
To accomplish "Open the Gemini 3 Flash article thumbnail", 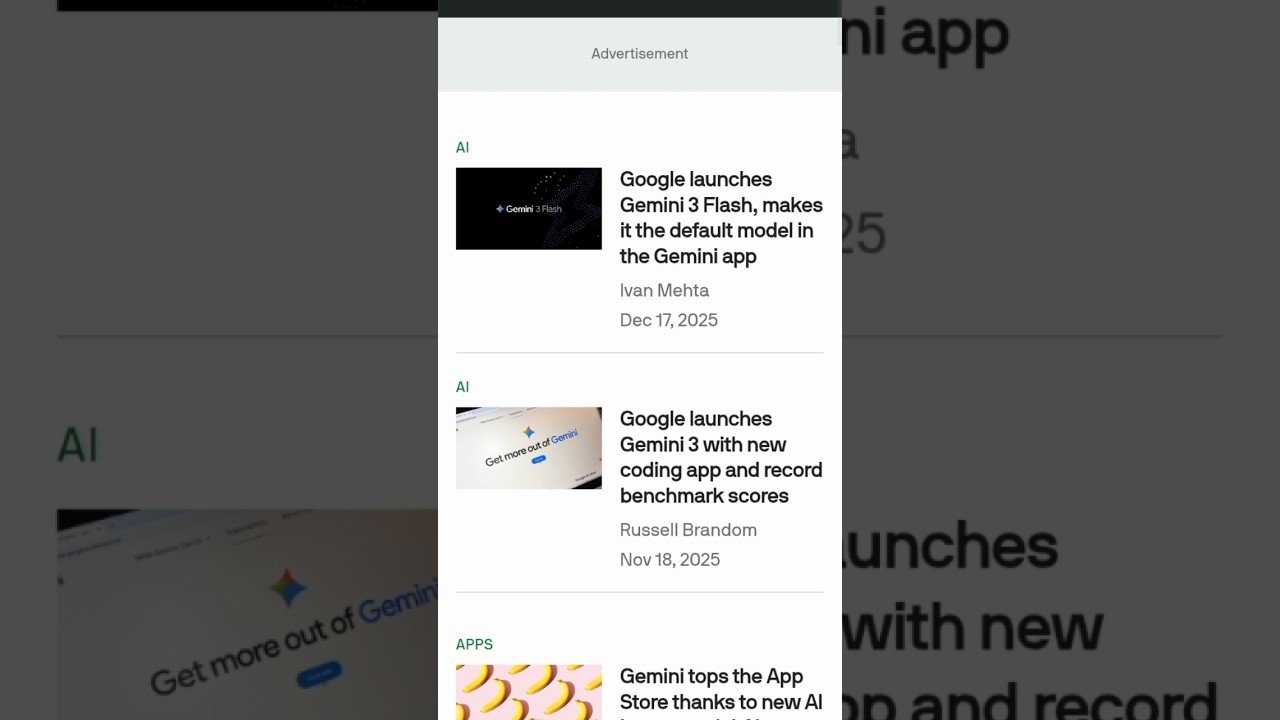I will (x=529, y=208).
